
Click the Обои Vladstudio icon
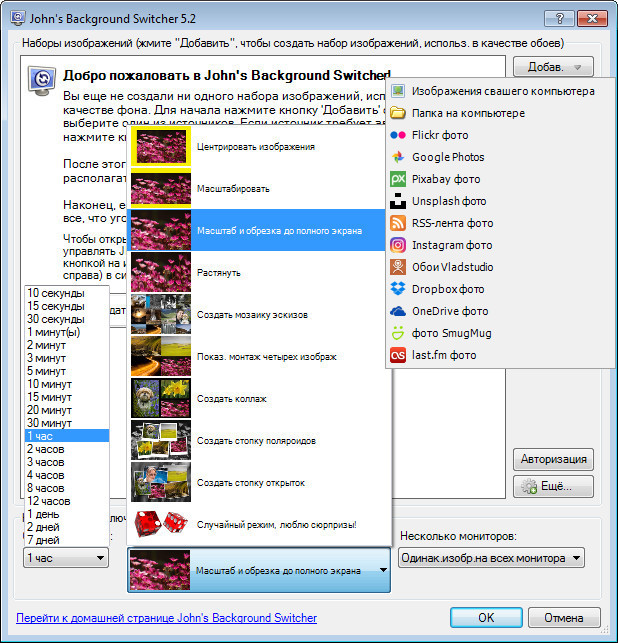pos(398,267)
